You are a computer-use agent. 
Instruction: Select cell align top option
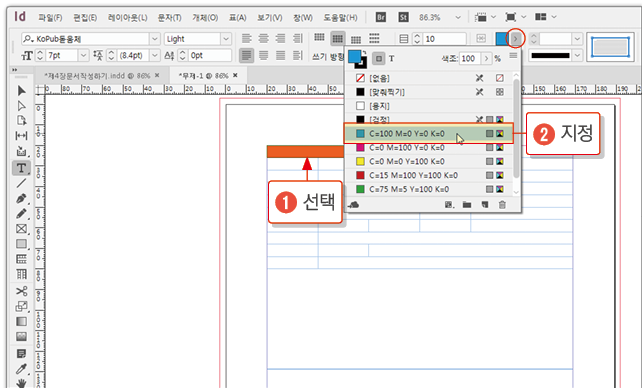(319, 38)
